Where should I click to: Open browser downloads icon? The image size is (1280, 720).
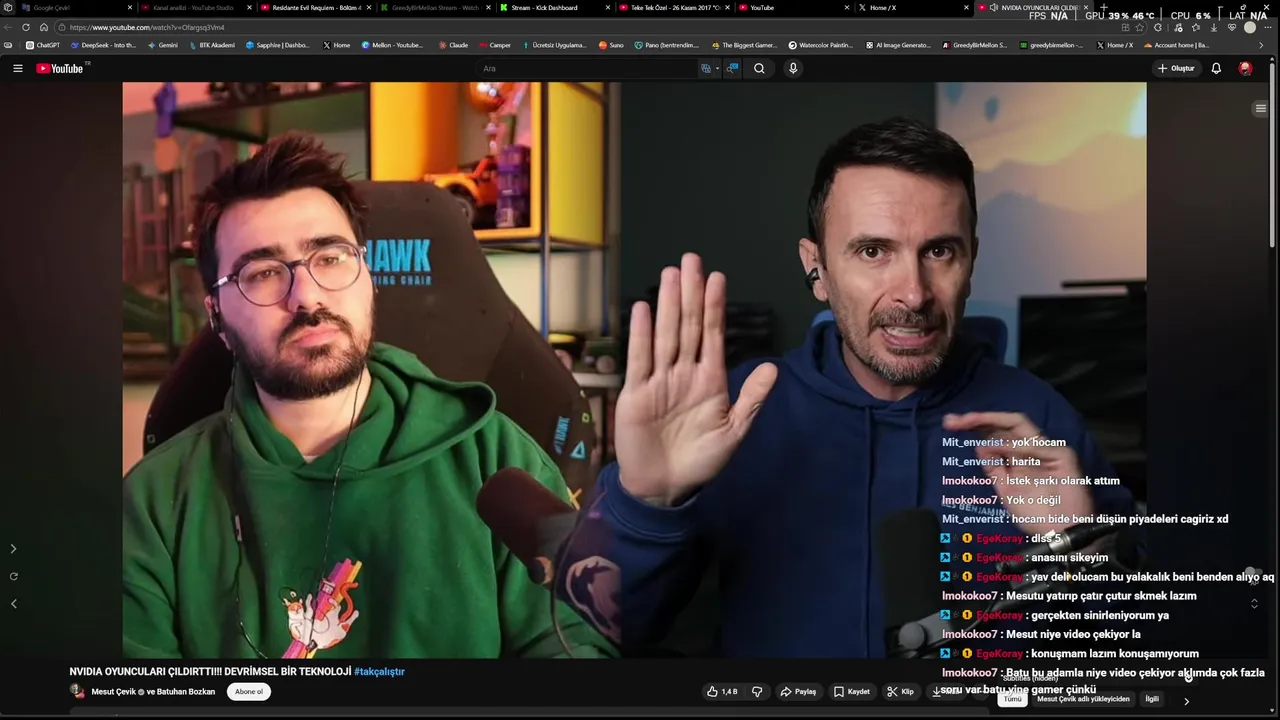point(1213,27)
